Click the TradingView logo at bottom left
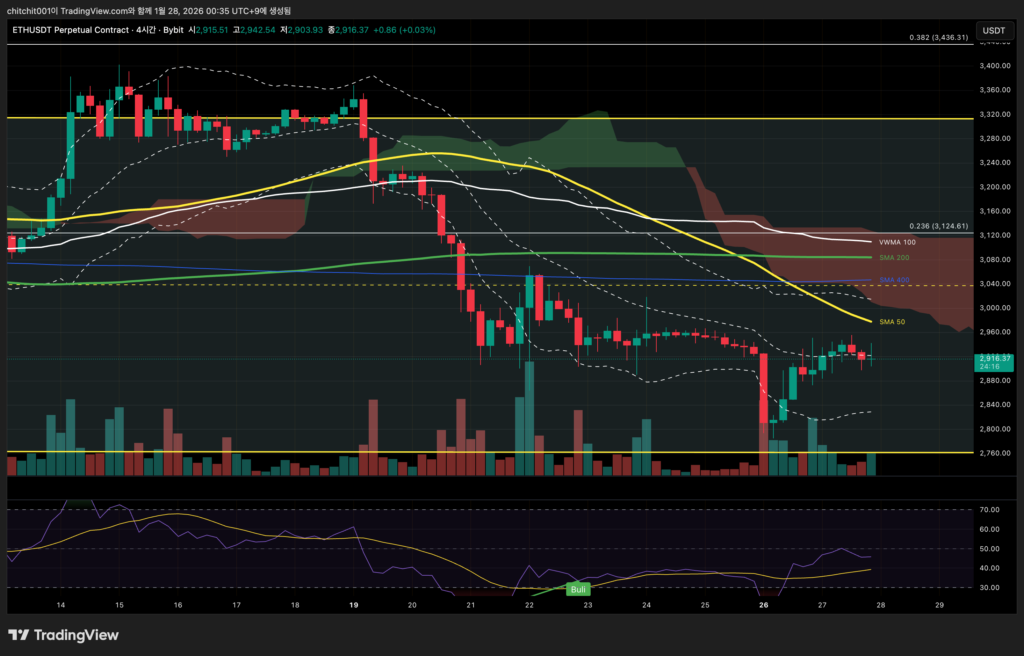This screenshot has height=656, width=1024. click(x=63, y=635)
